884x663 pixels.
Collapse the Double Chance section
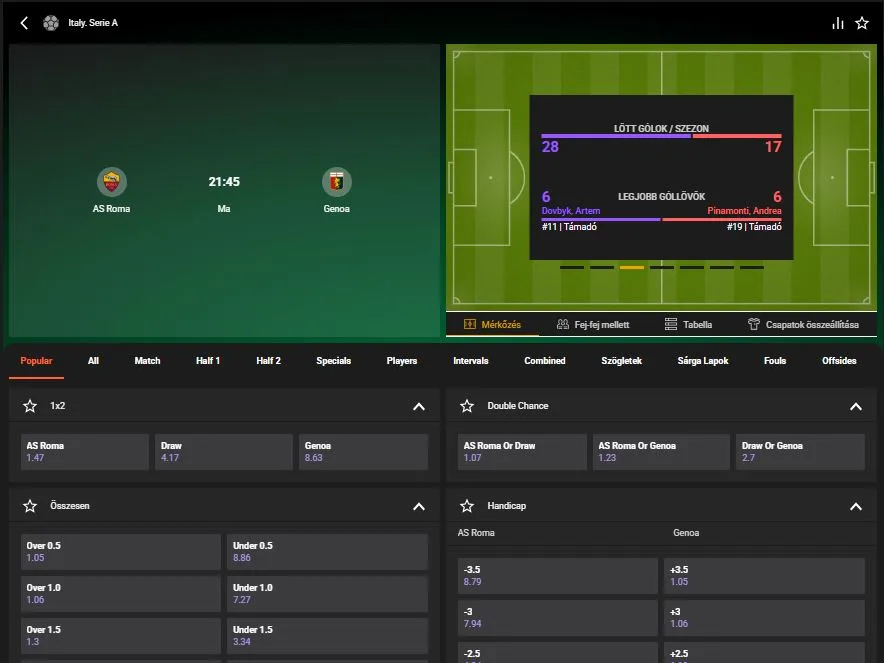click(x=856, y=406)
